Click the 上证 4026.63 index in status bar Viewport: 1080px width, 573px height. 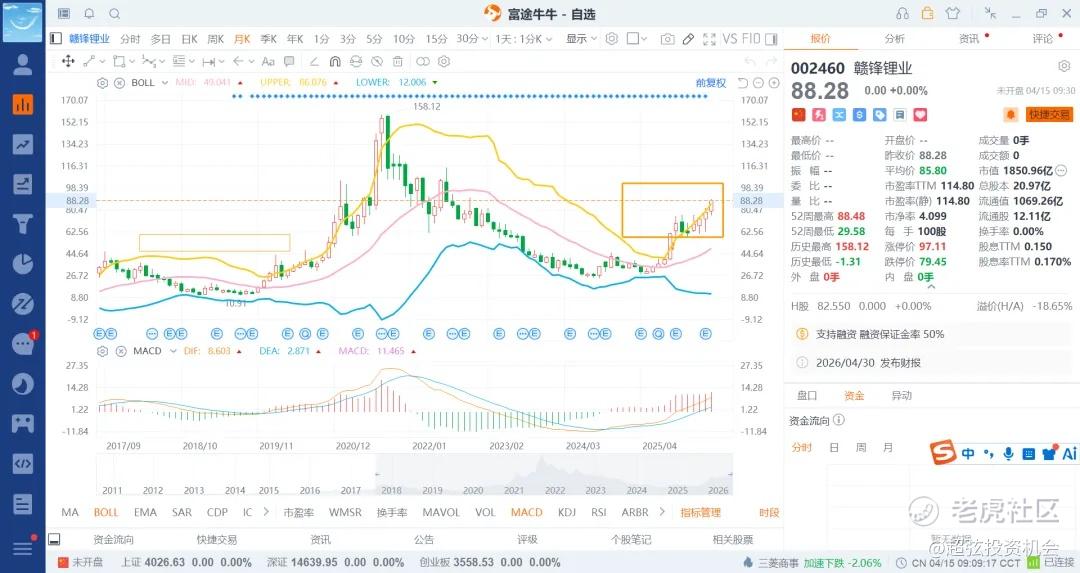186,563
